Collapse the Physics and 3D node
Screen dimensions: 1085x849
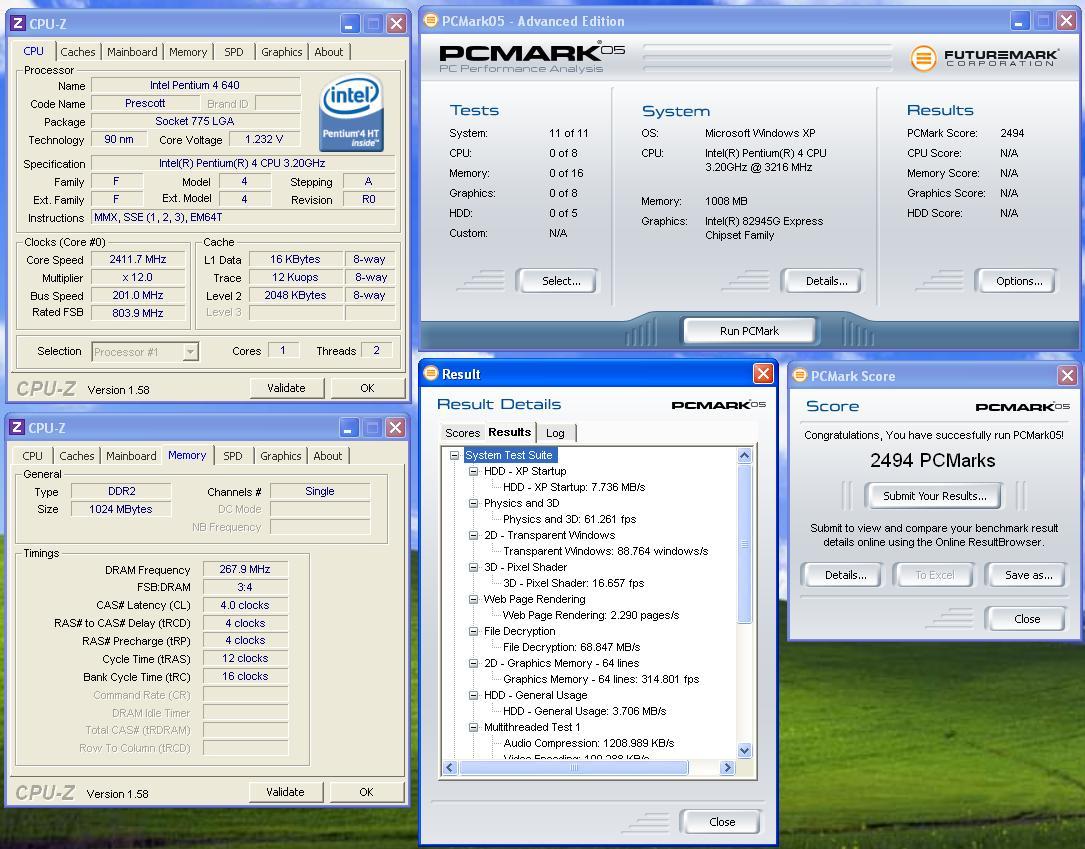[473, 503]
